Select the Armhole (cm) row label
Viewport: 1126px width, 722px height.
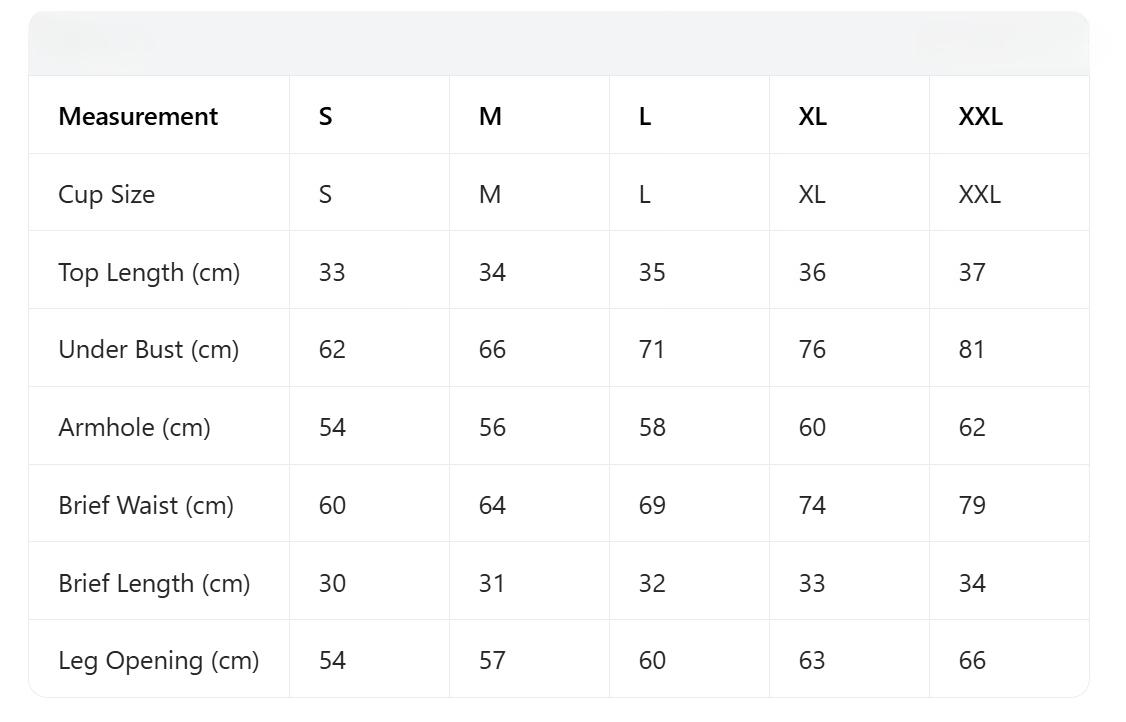pyautogui.click(x=134, y=427)
